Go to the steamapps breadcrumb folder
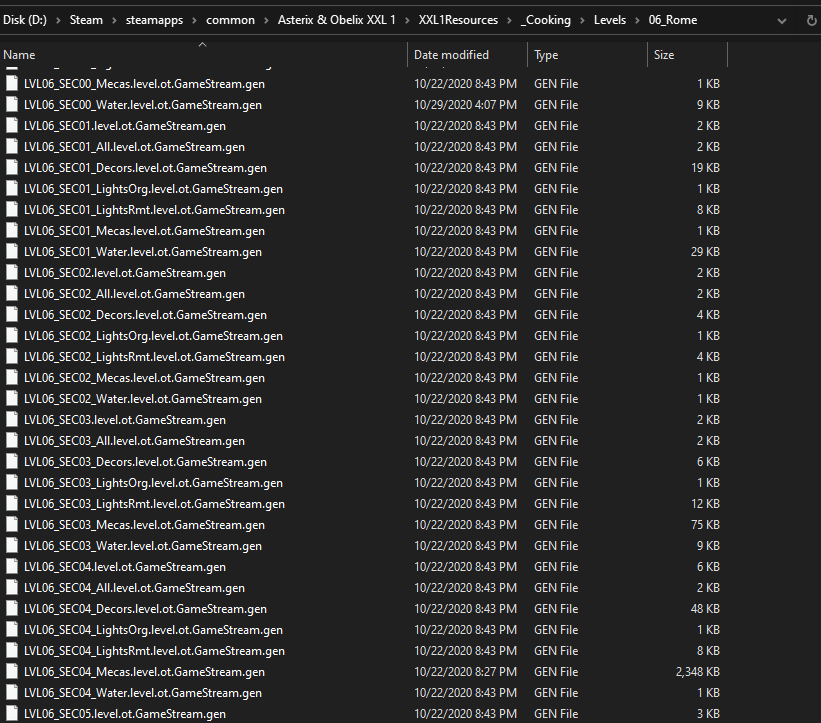The width and height of the screenshot is (821, 723). [154, 20]
